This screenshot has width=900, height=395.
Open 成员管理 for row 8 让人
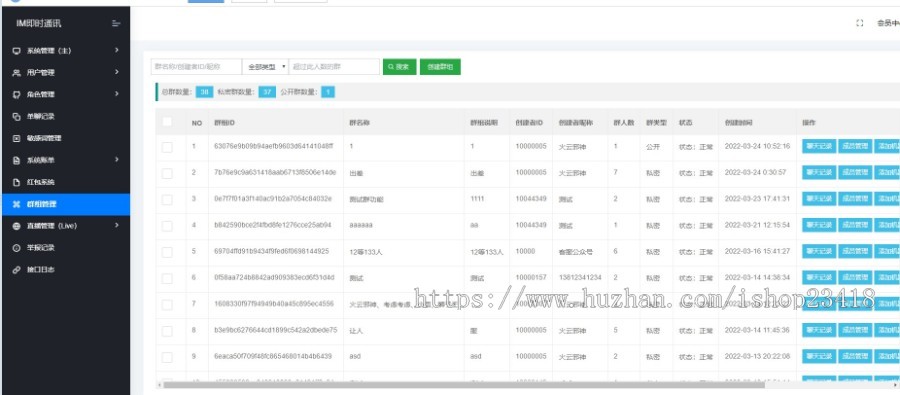pyautogui.click(x=855, y=330)
